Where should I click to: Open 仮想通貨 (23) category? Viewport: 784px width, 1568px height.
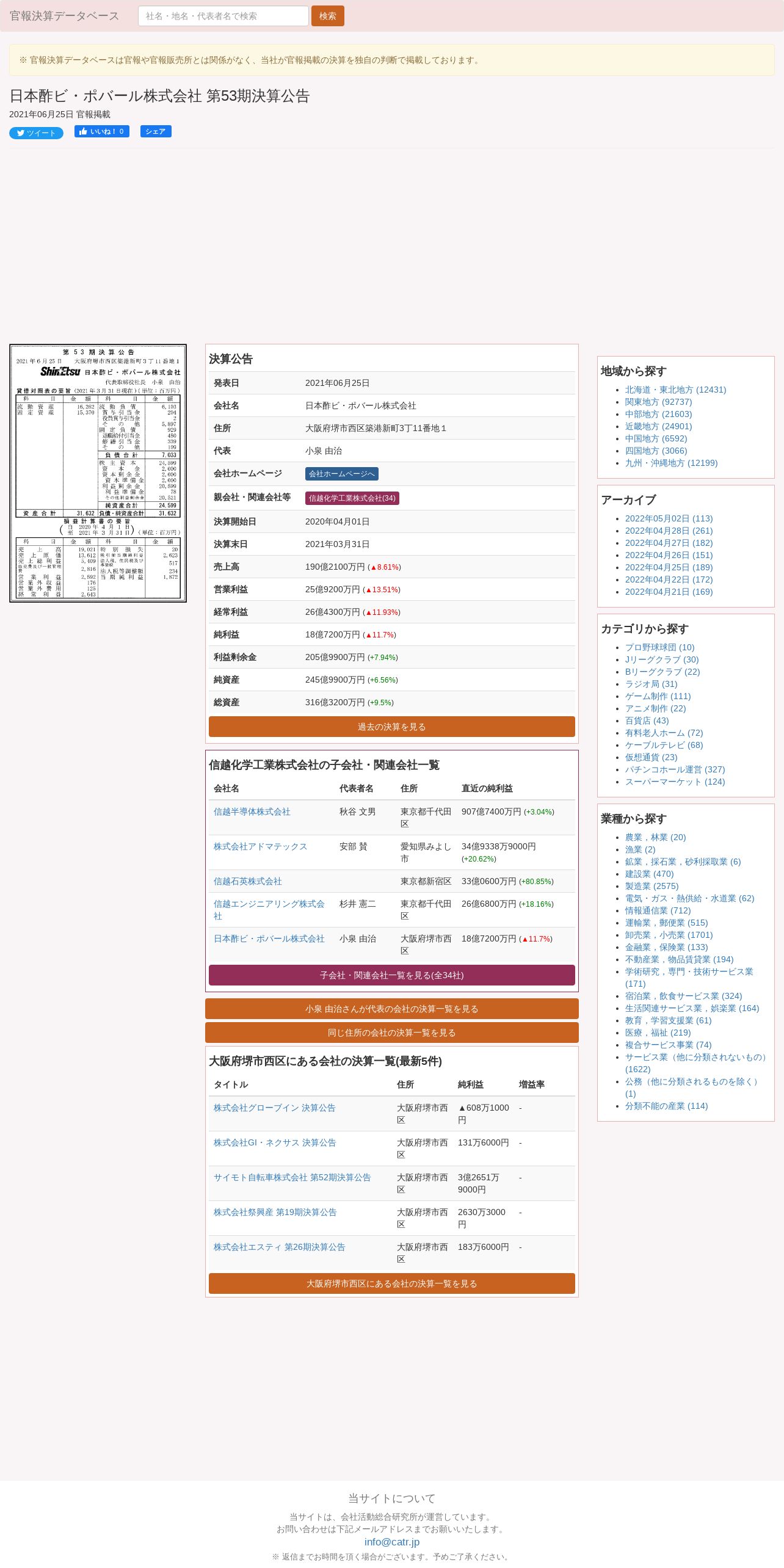(651, 757)
